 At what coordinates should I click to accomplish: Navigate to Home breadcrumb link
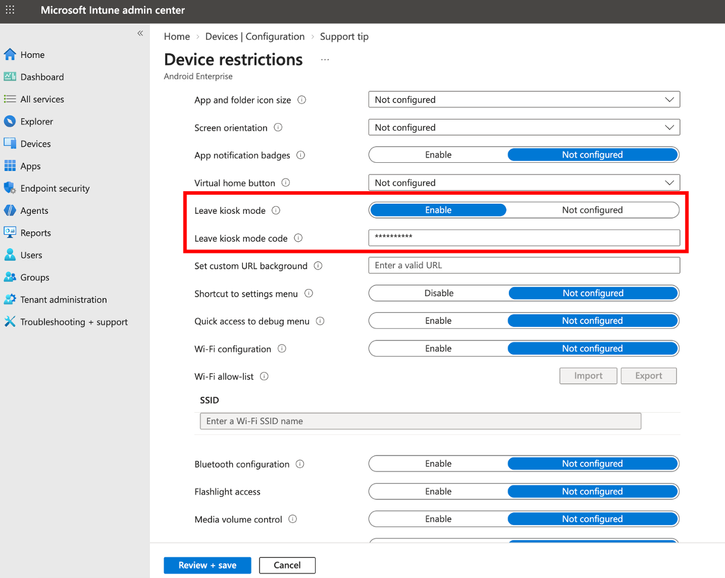click(177, 37)
